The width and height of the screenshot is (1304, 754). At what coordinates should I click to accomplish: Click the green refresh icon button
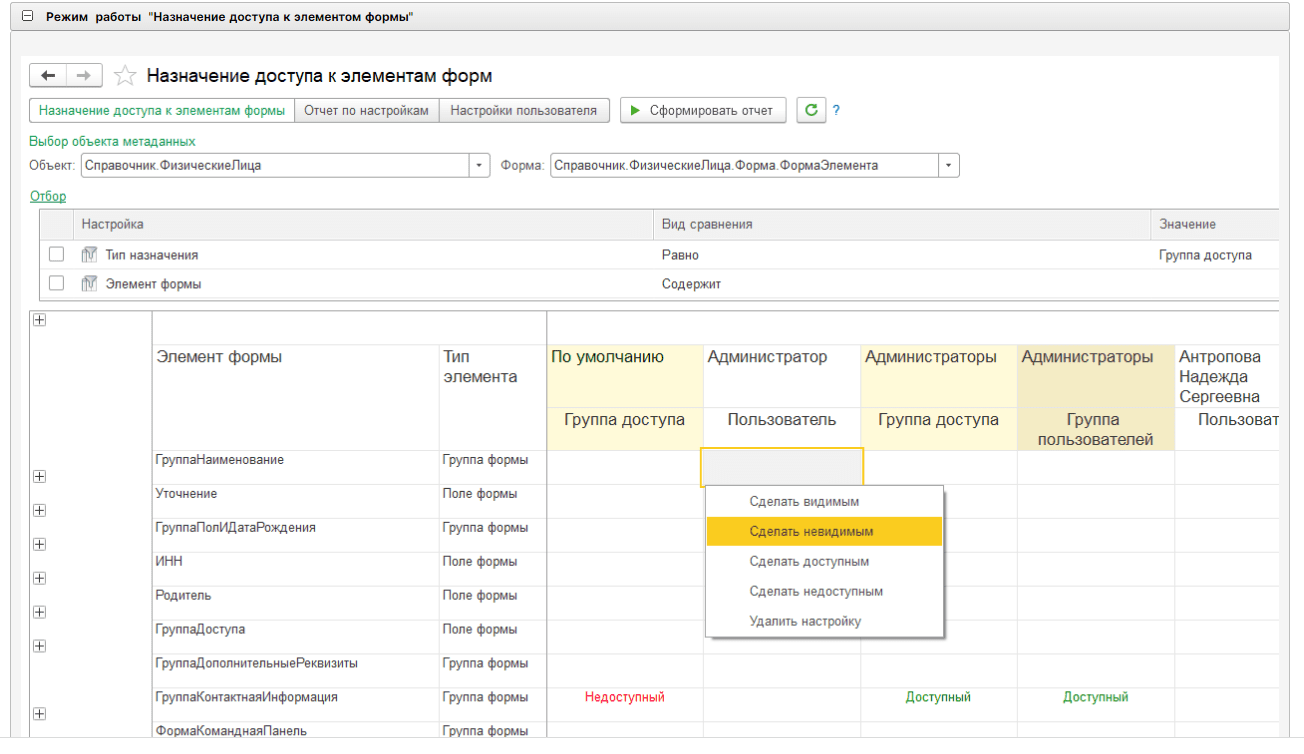tap(810, 110)
